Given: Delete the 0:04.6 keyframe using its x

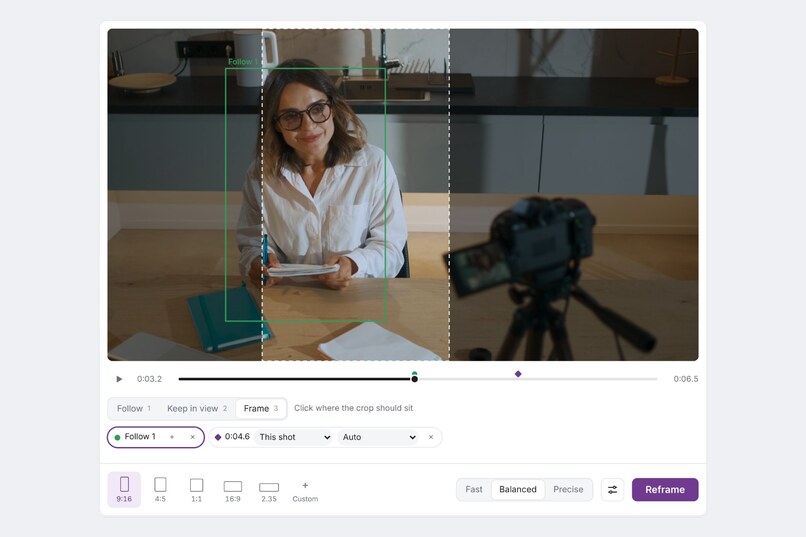Looking at the screenshot, I should click(431, 437).
